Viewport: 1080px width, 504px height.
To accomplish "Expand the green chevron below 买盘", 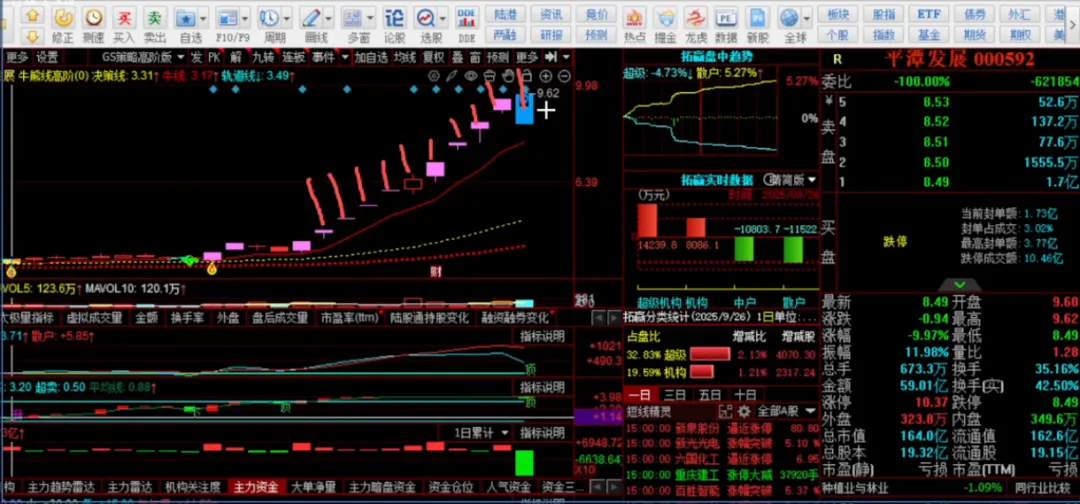I will (x=959, y=284).
